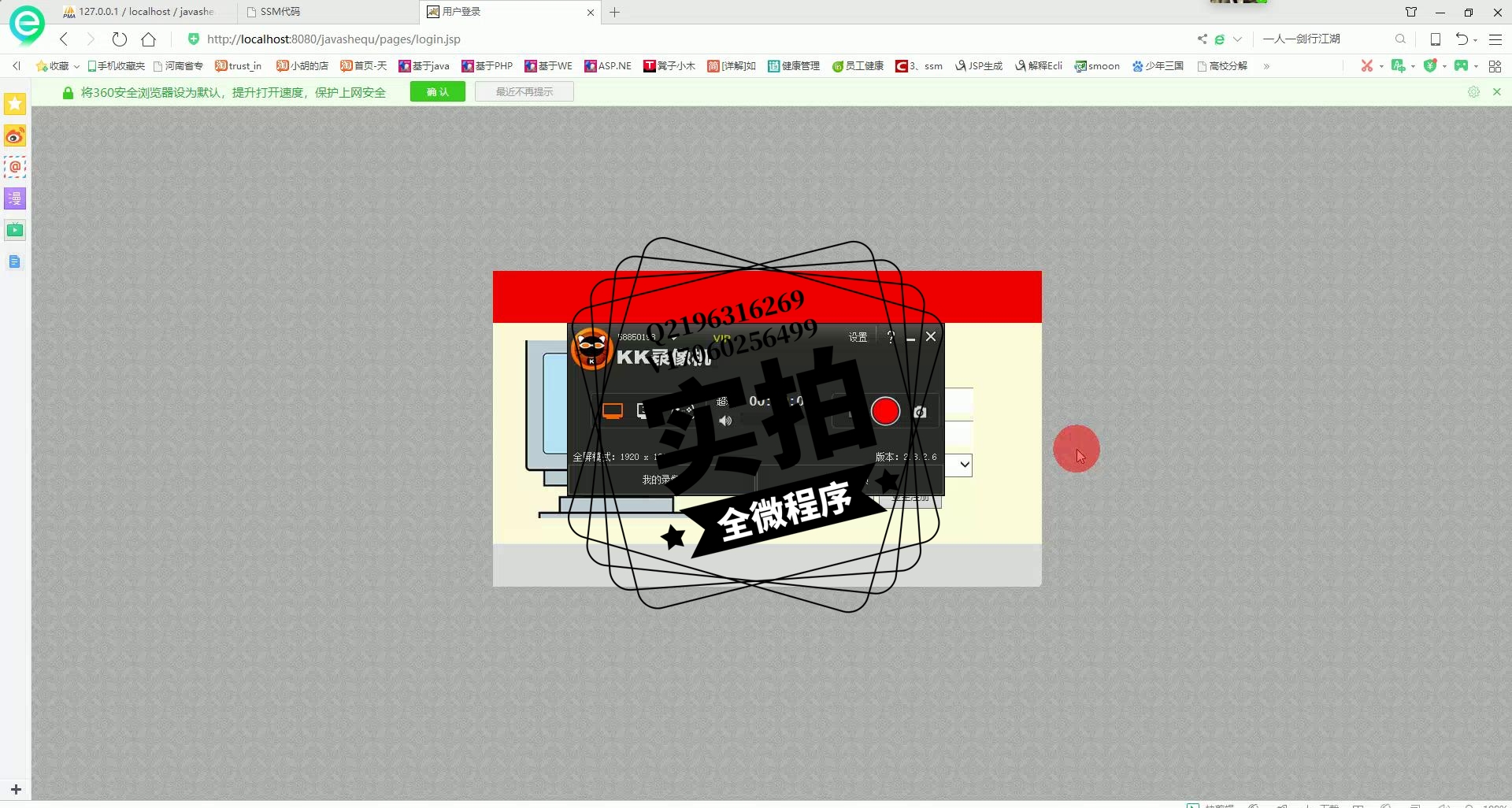Open the mobile phone mode icon
The height and width of the screenshot is (808, 1512).
click(x=1436, y=39)
